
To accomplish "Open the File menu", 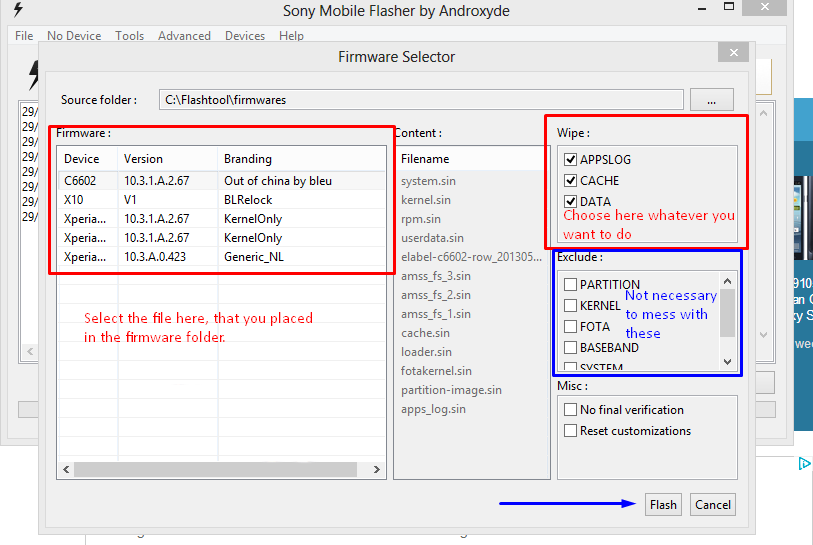I will pos(24,36).
